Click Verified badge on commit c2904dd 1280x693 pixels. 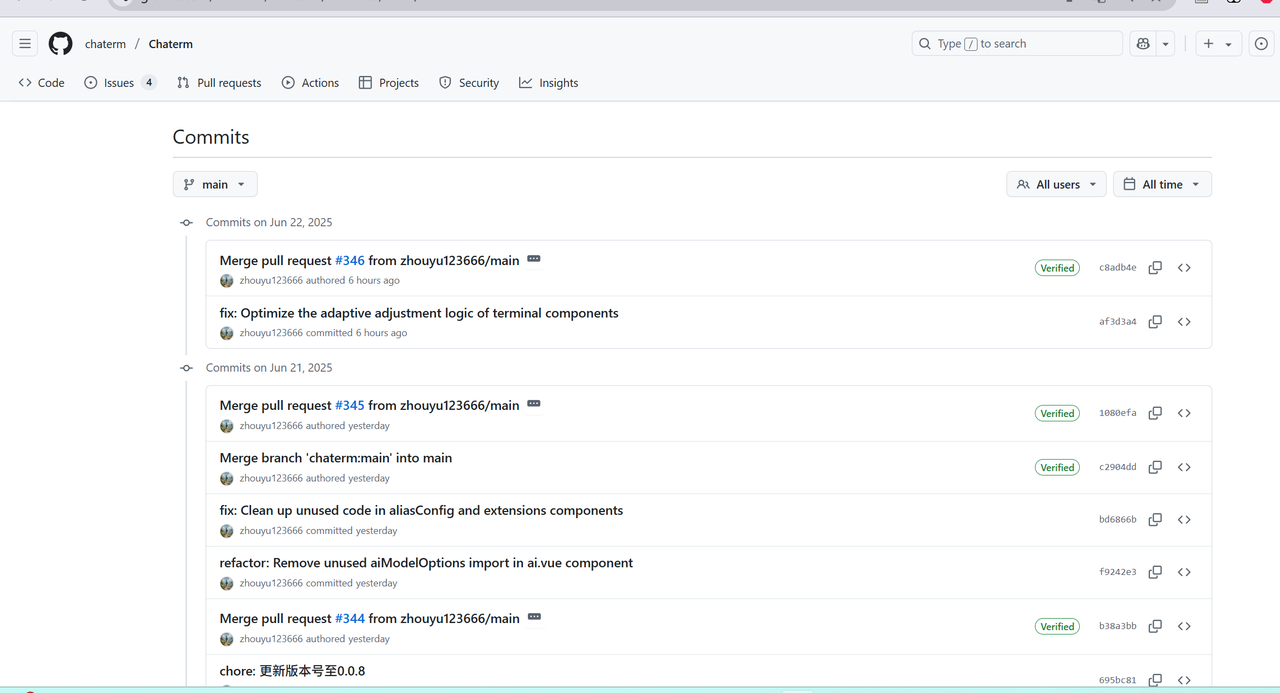point(1057,467)
